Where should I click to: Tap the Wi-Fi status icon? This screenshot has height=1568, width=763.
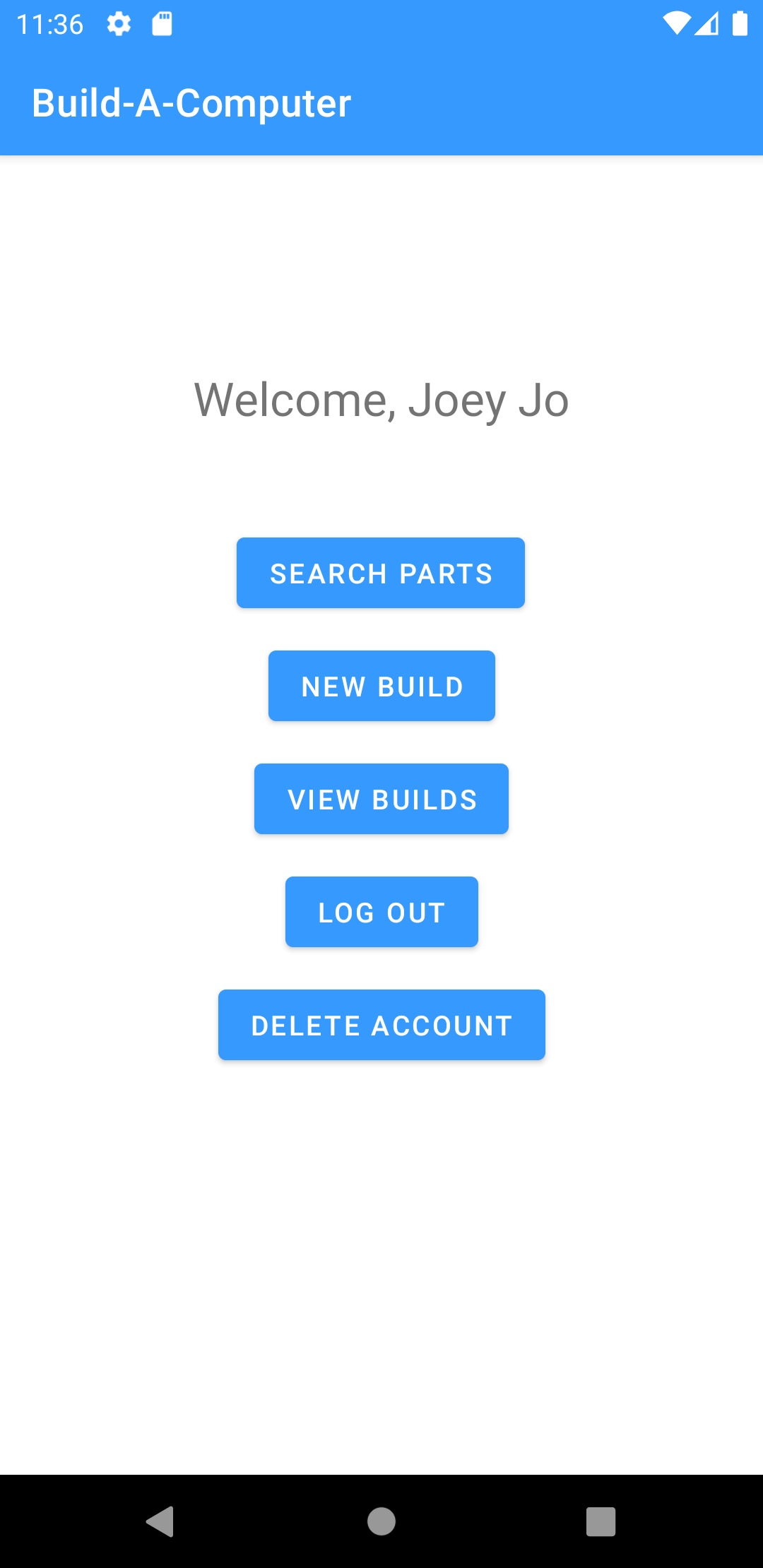[x=677, y=23]
